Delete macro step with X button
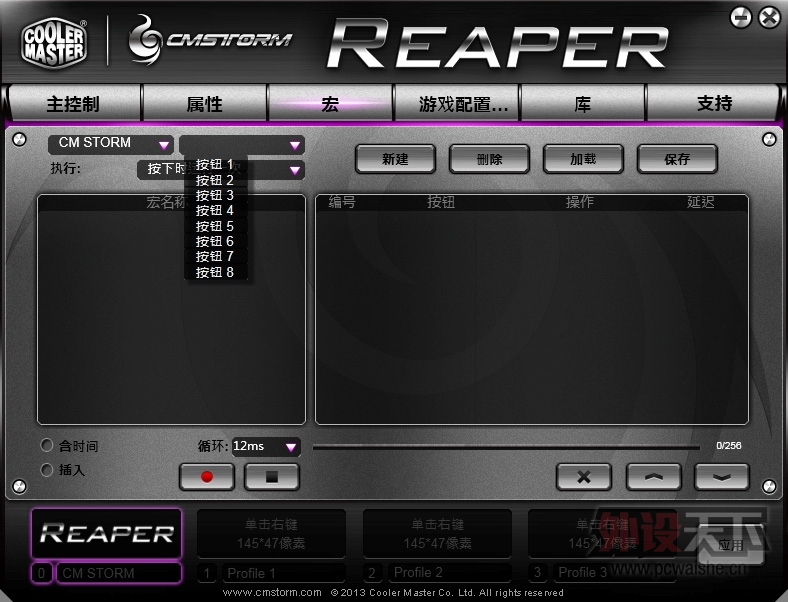The width and height of the screenshot is (788, 602). (x=583, y=476)
